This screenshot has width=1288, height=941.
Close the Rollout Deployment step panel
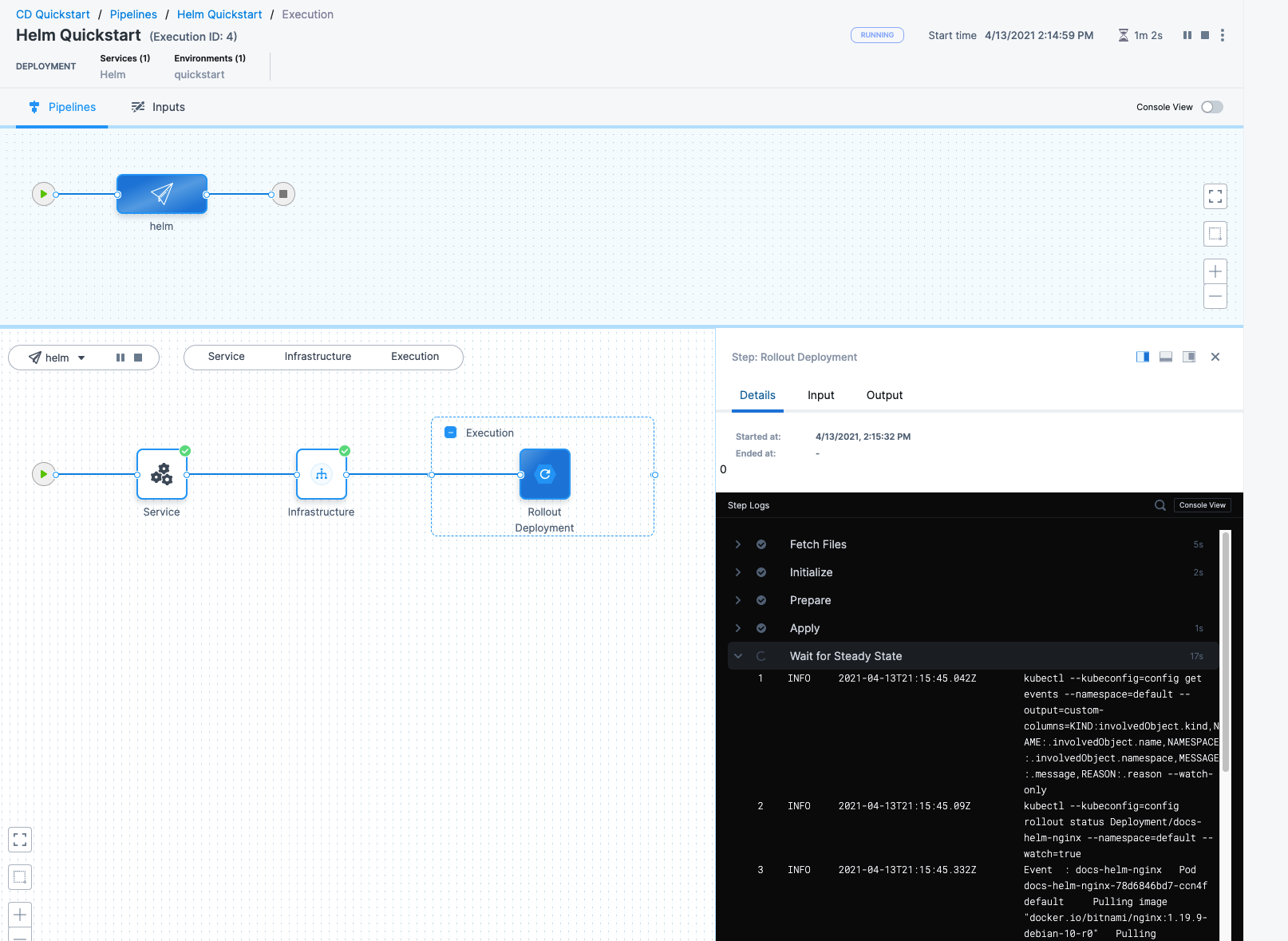point(1215,357)
